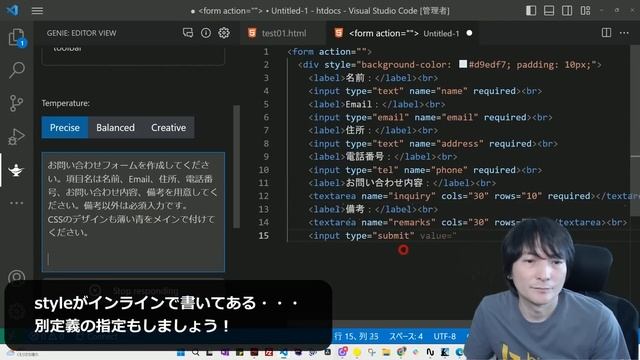The height and width of the screenshot is (360, 640).
Task: Open the Explorer view in activity bar
Action: tap(17, 38)
